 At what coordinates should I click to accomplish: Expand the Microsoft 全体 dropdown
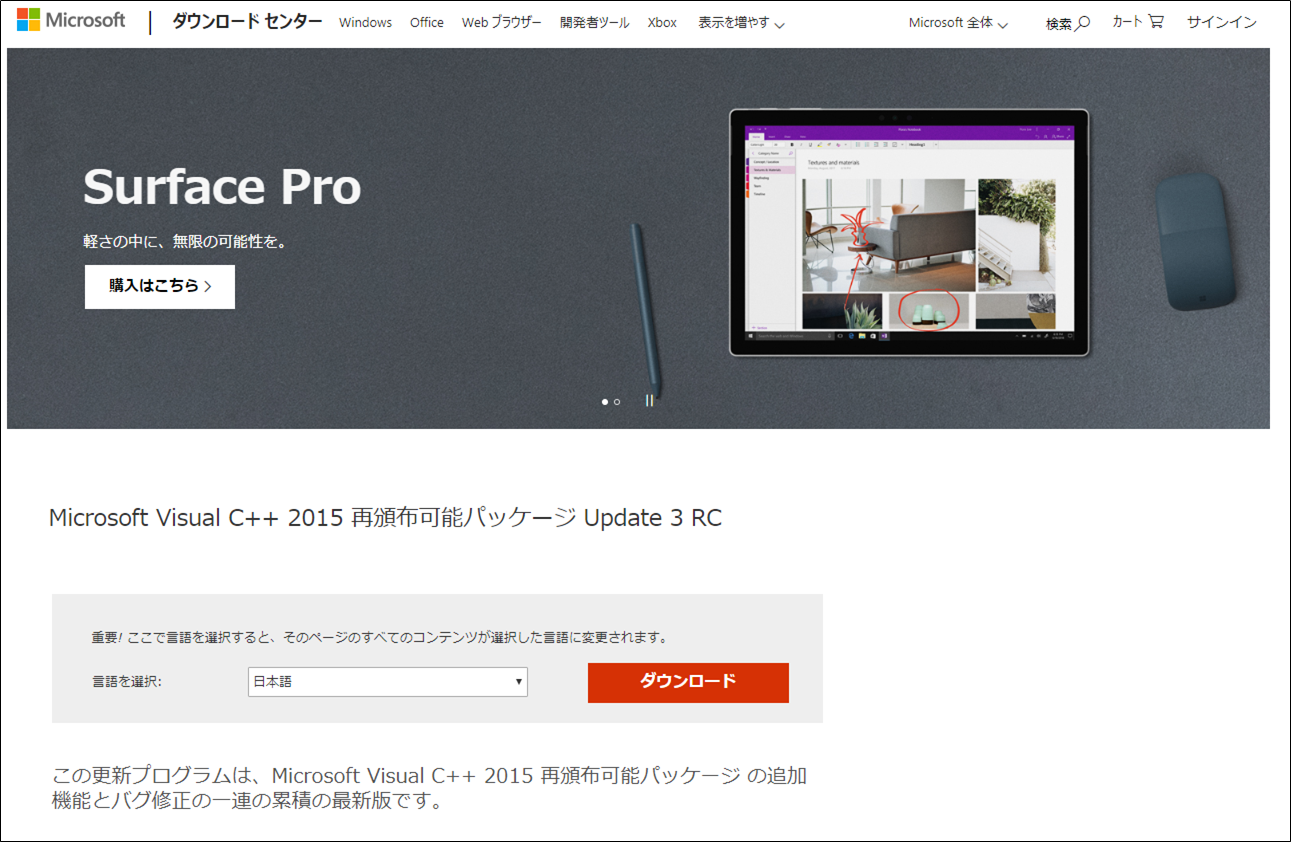coord(958,23)
